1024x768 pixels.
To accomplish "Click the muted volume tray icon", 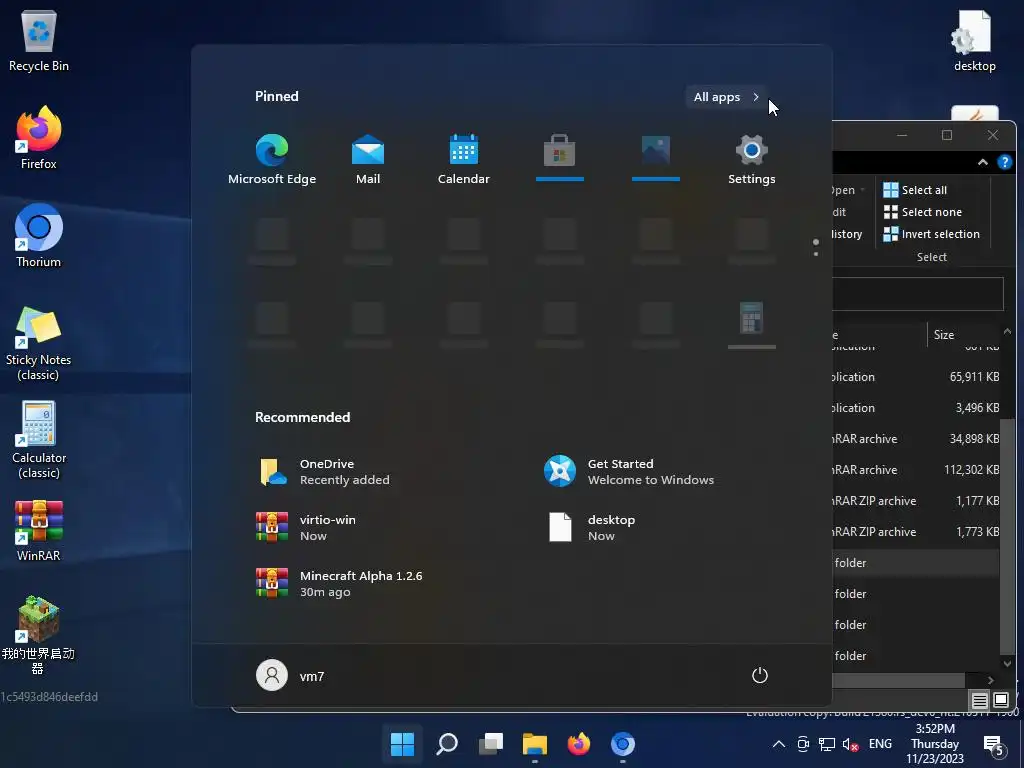I will pos(850,744).
